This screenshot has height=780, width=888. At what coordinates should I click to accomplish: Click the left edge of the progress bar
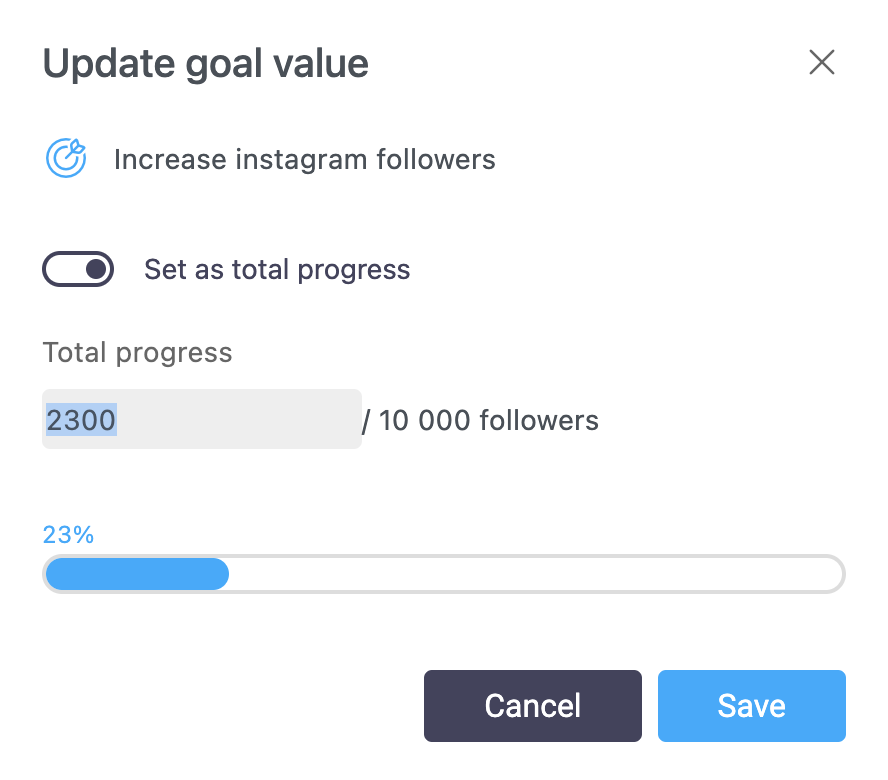click(50, 574)
